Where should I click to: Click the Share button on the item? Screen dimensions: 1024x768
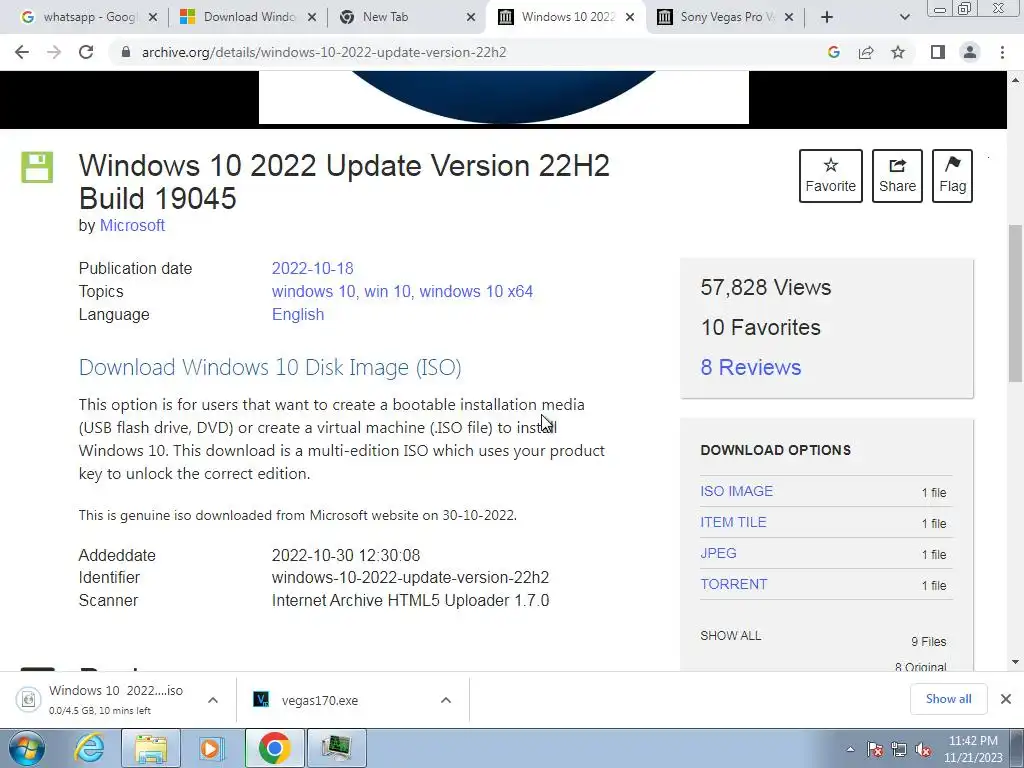pos(897,176)
